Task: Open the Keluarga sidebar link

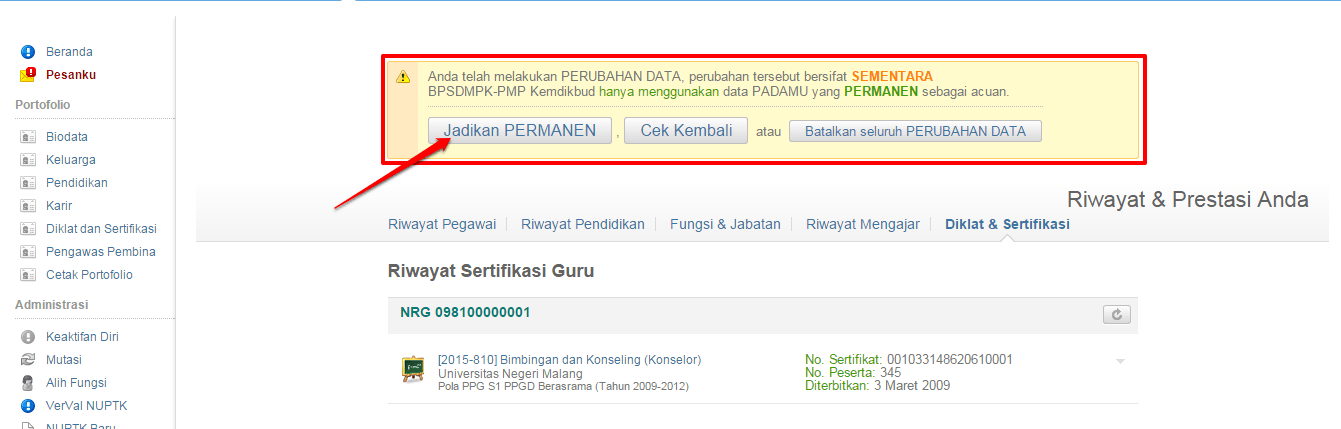Action: click(x=71, y=160)
